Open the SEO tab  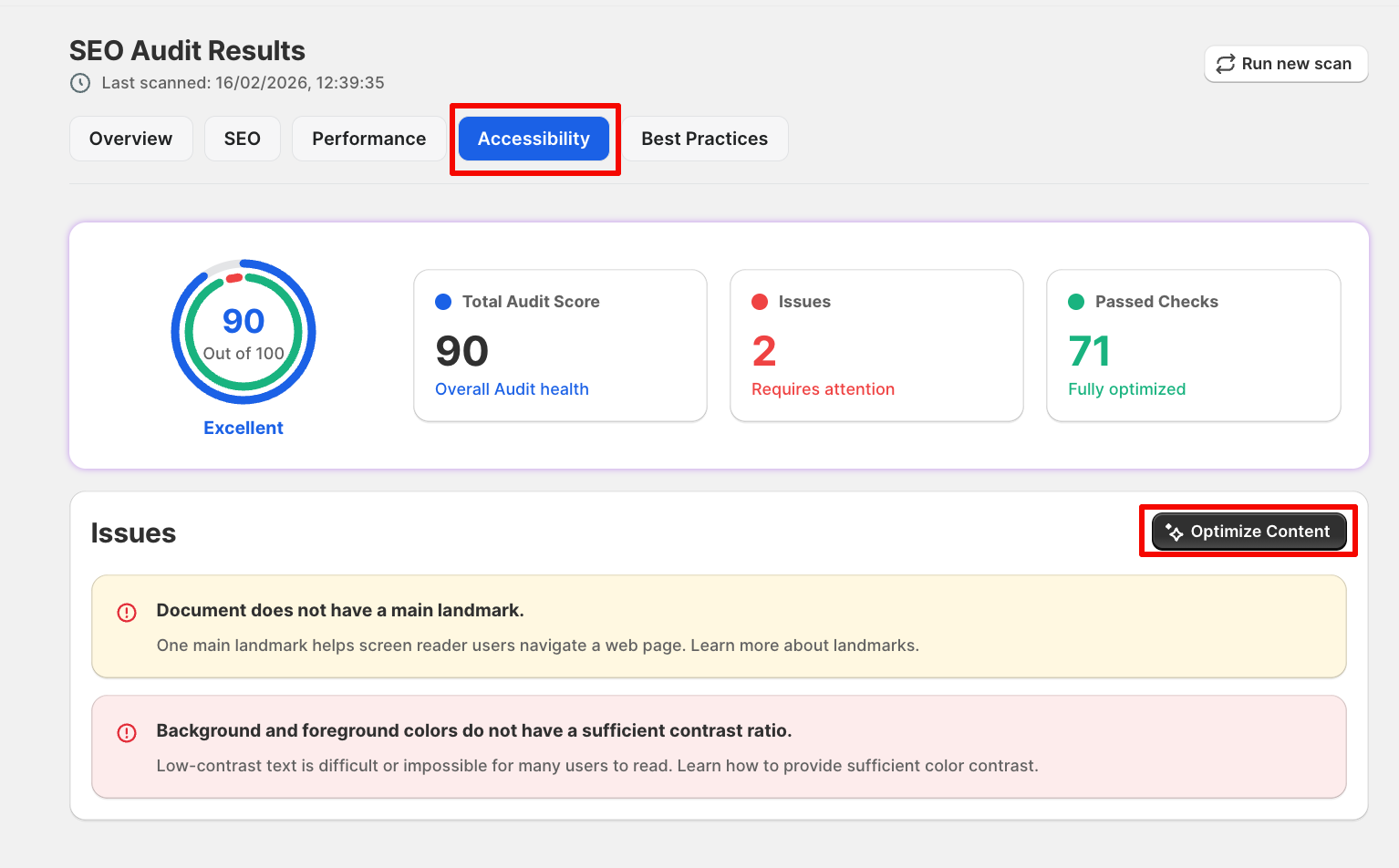[x=242, y=139]
